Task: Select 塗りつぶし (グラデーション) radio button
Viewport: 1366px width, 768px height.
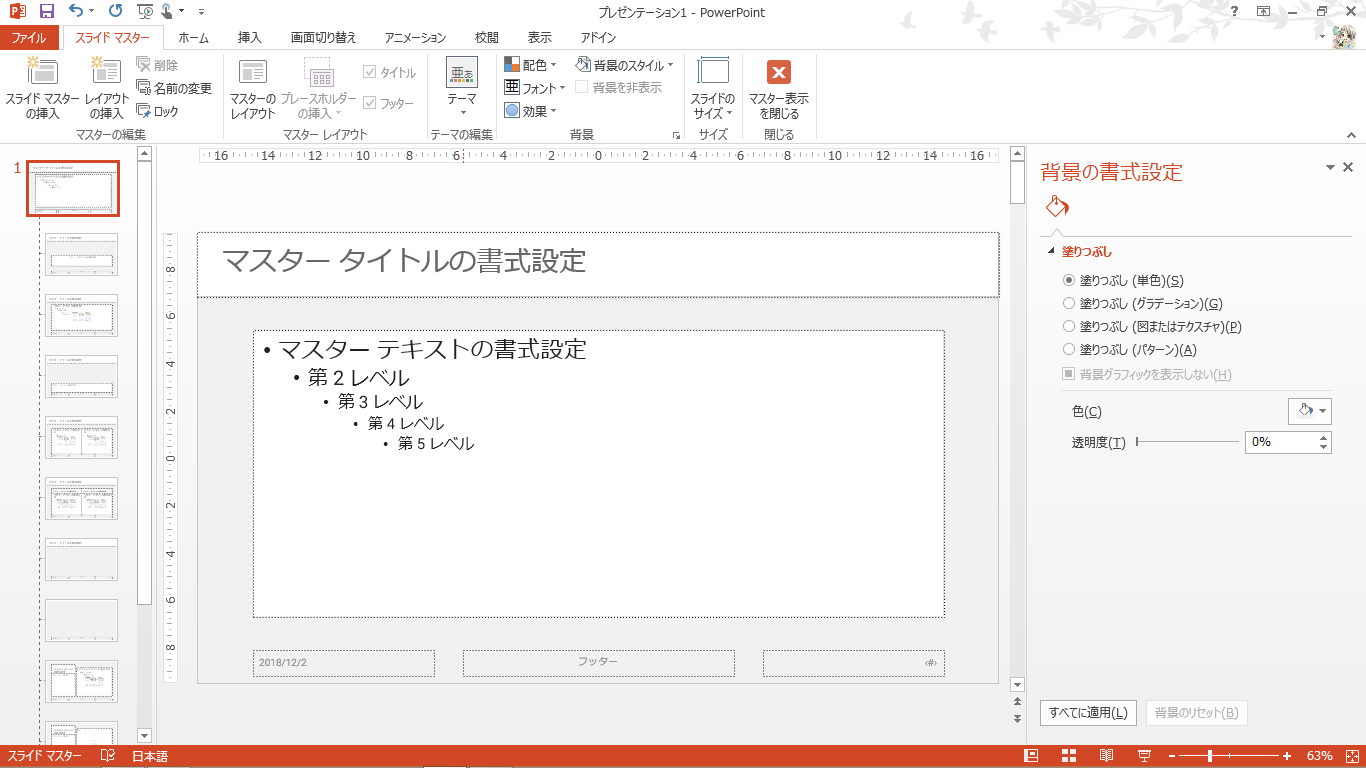Action: [x=1069, y=304]
